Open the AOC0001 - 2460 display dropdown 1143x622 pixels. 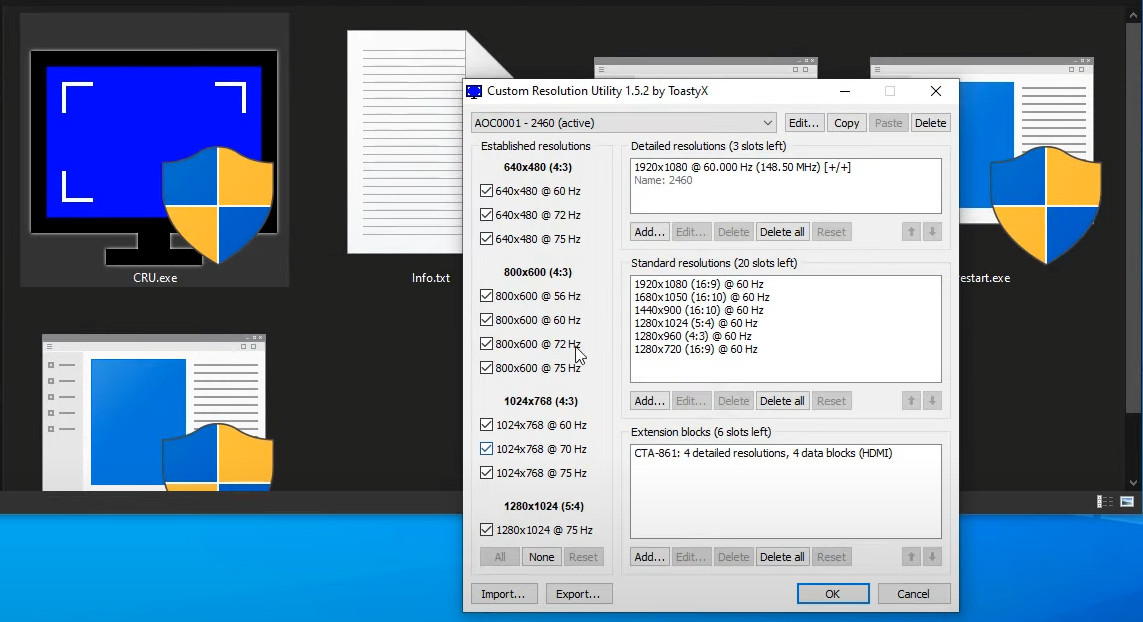623,123
